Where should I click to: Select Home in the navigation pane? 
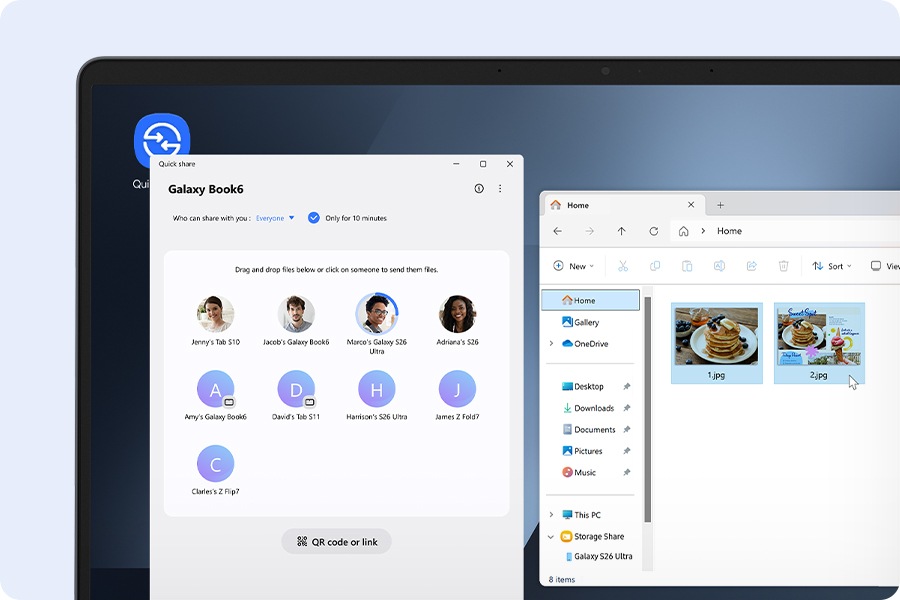(x=590, y=300)
